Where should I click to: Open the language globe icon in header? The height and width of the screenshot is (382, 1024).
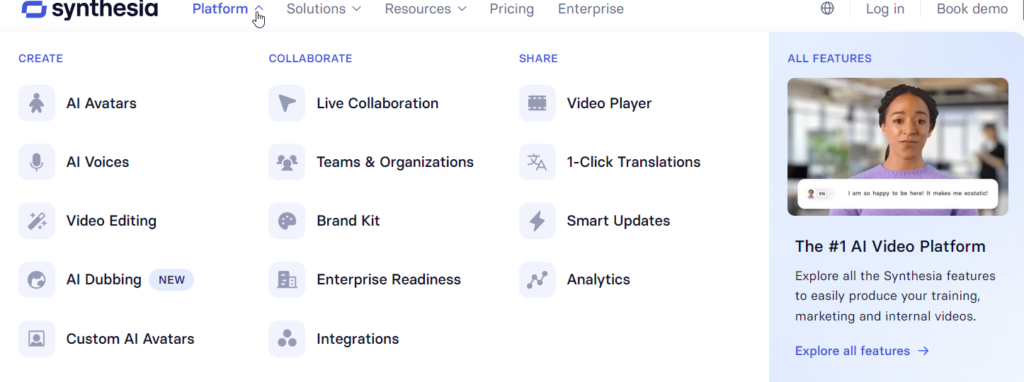(x=827, y=9)
